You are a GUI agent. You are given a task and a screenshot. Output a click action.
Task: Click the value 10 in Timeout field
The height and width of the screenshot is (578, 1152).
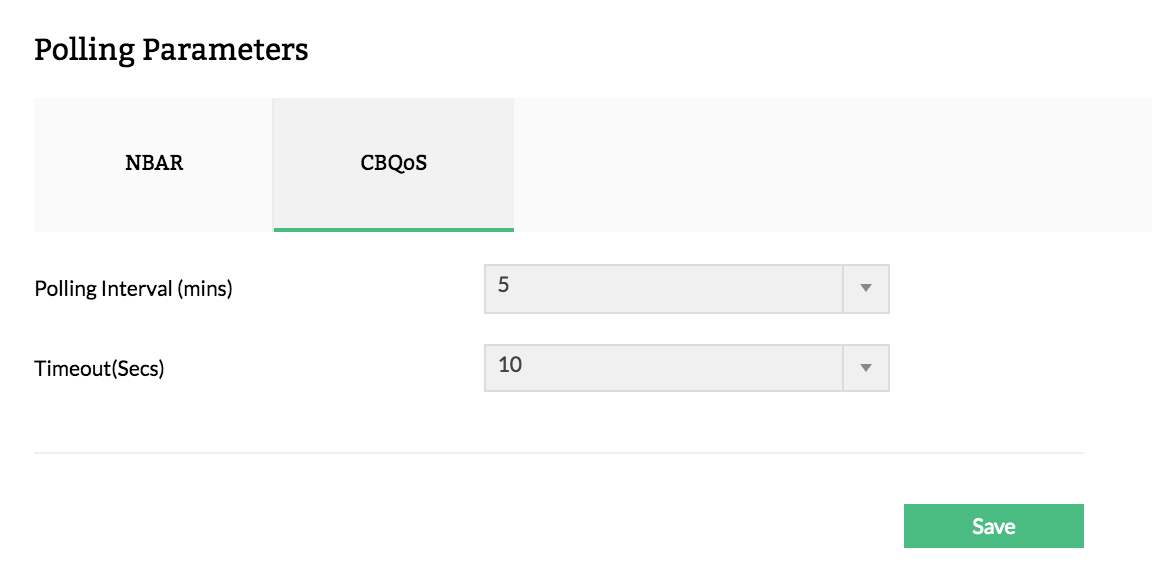click(x=510, y=365)
